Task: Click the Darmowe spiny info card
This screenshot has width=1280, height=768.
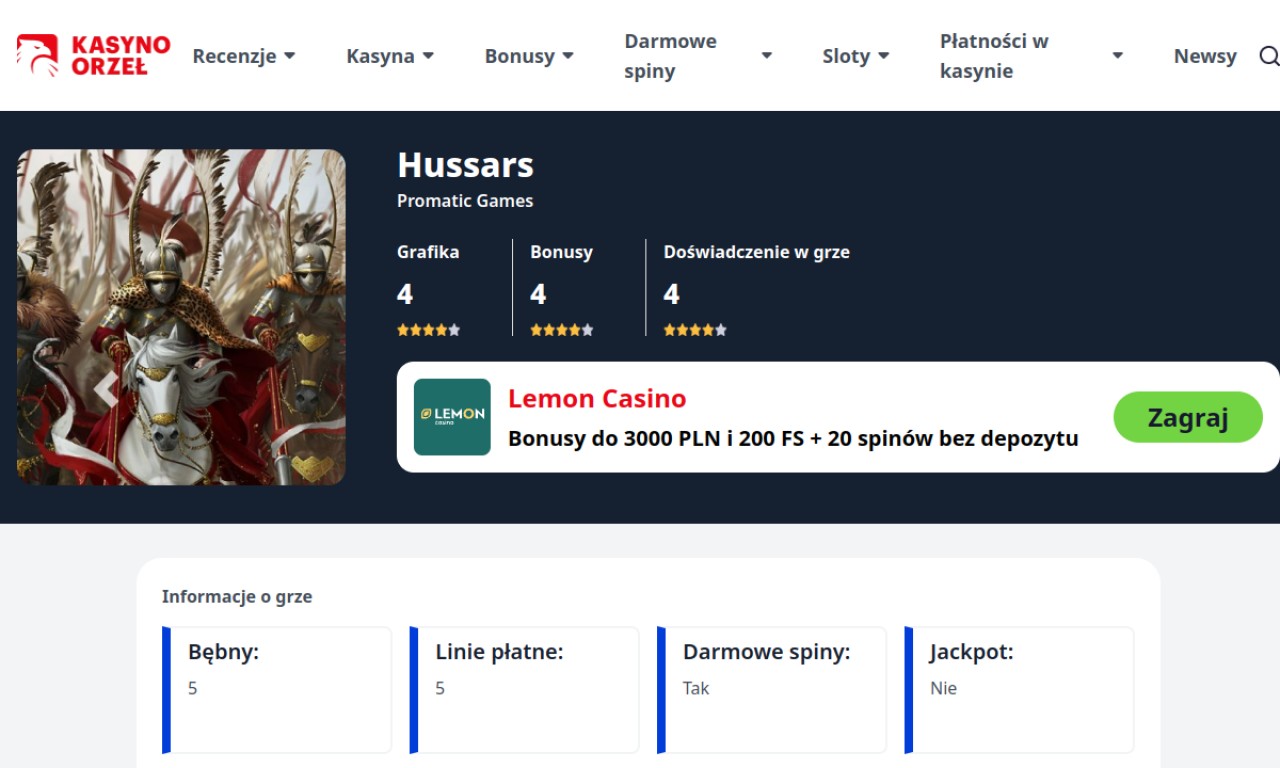Action: pyautogui.click(x=772, y=690)
